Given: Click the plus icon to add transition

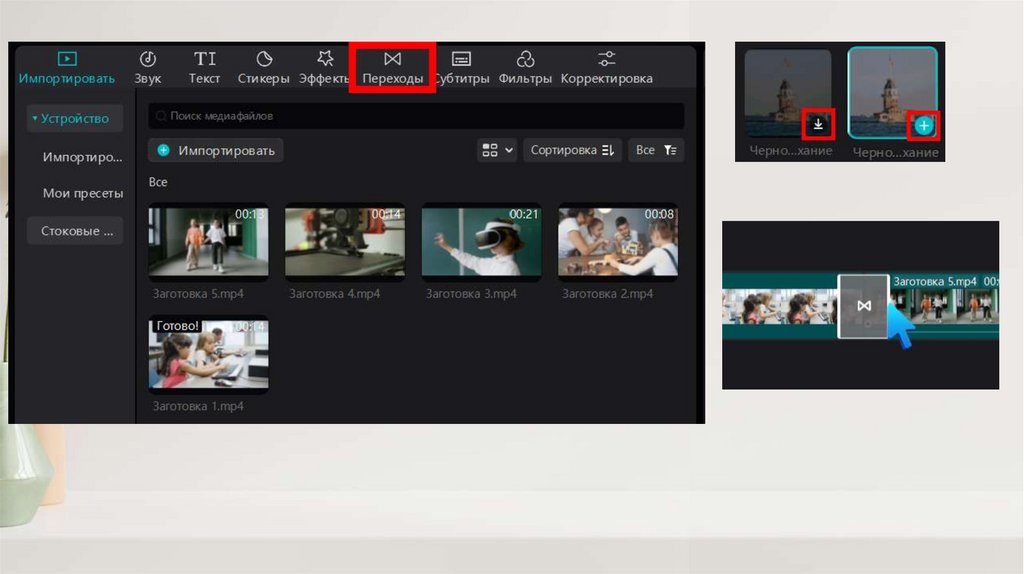Looking at the screenshot, I should pyautogui.click(x=924, y=126).
